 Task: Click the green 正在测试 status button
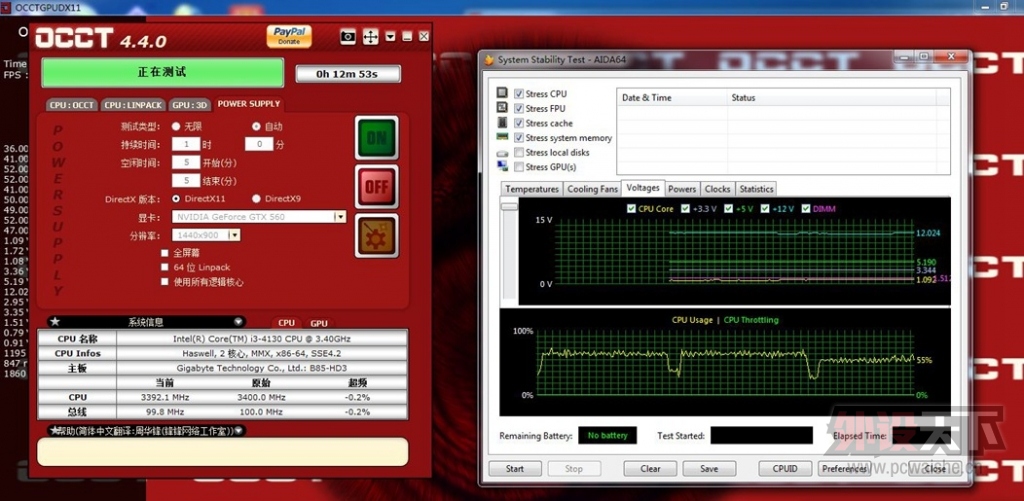click(x=163, y=73)
